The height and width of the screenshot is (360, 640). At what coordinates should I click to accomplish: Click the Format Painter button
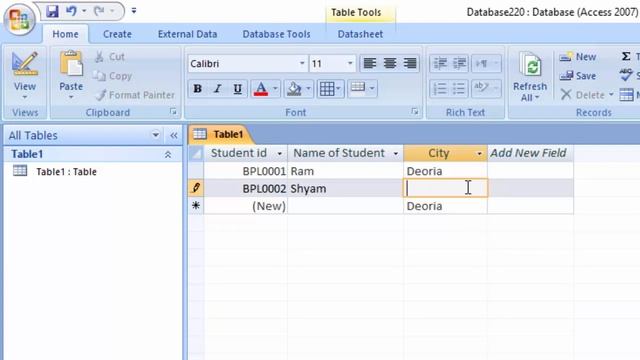point(135,95)
